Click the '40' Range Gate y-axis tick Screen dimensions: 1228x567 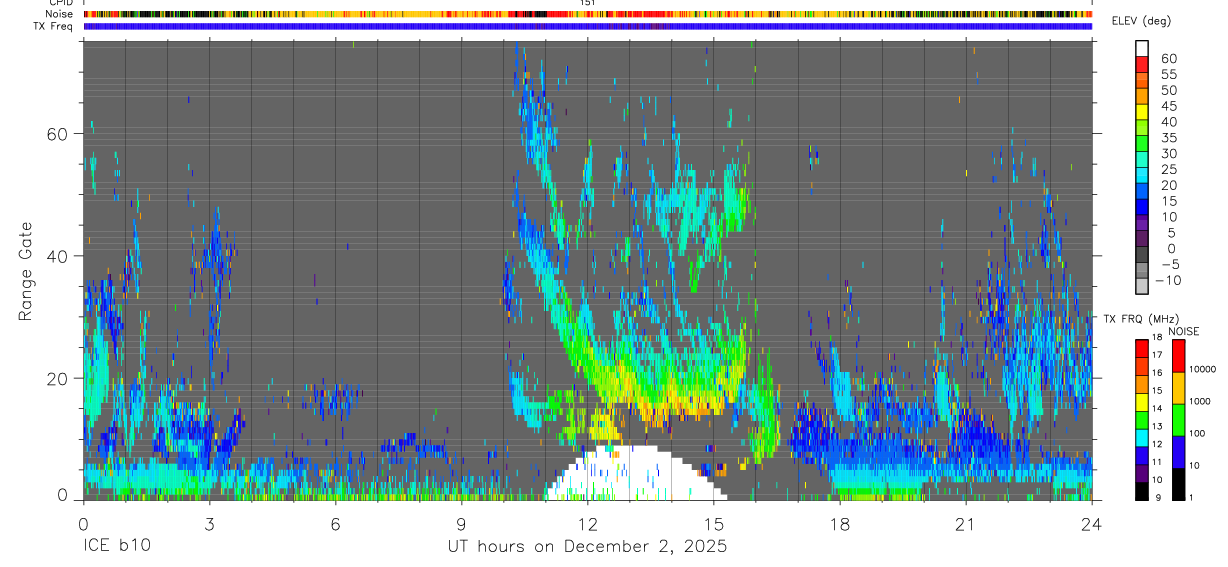(x=59, y=256)
